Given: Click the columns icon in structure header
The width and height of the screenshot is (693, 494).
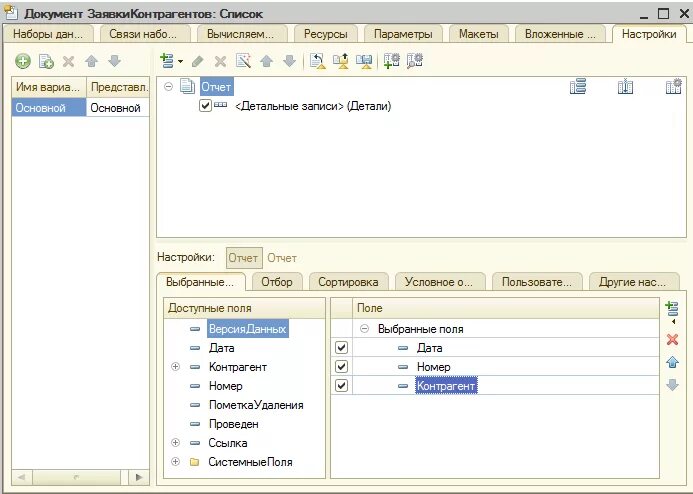Looking at the screenshot, I should [x=625, y=86].
